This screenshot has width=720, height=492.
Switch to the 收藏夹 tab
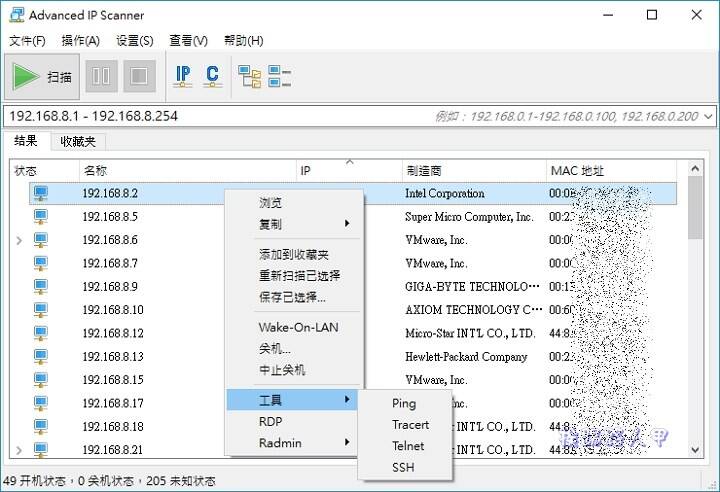point(78,141)
